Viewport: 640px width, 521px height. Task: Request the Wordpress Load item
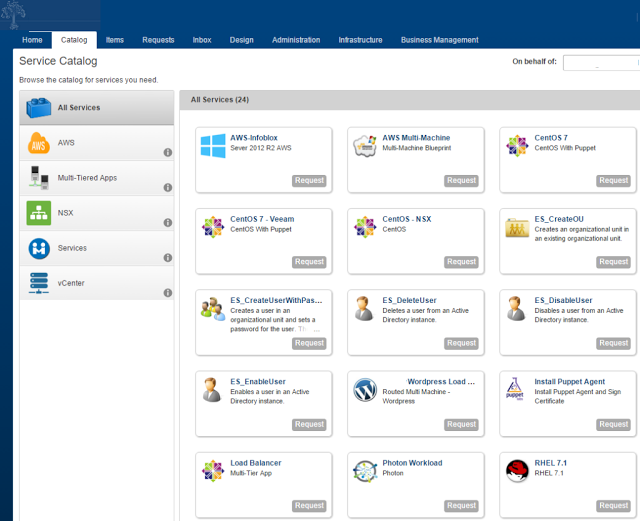point(461,425)
